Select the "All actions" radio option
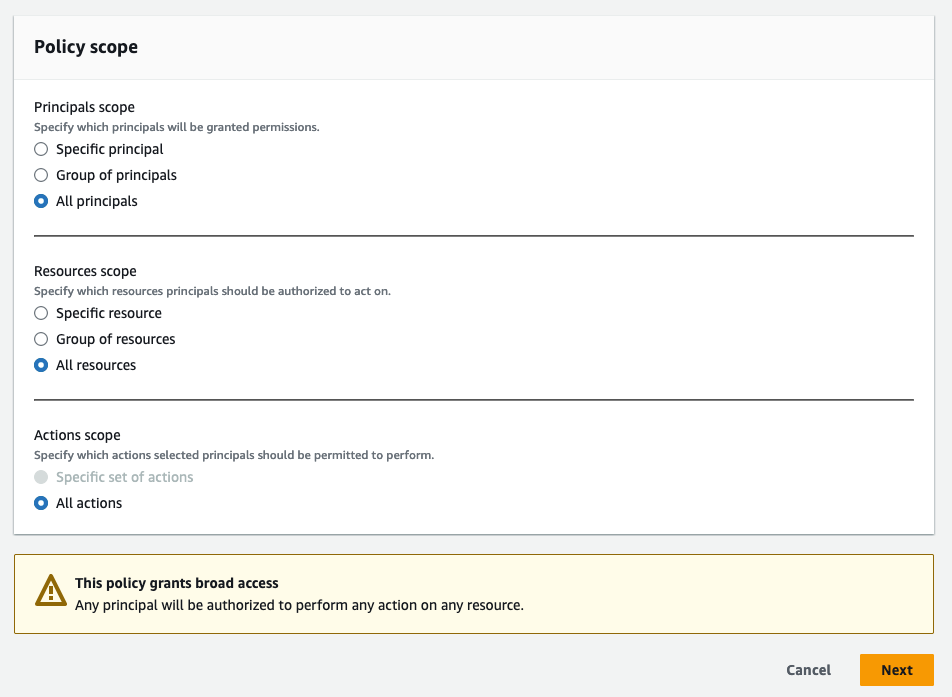 pos(41,503)
